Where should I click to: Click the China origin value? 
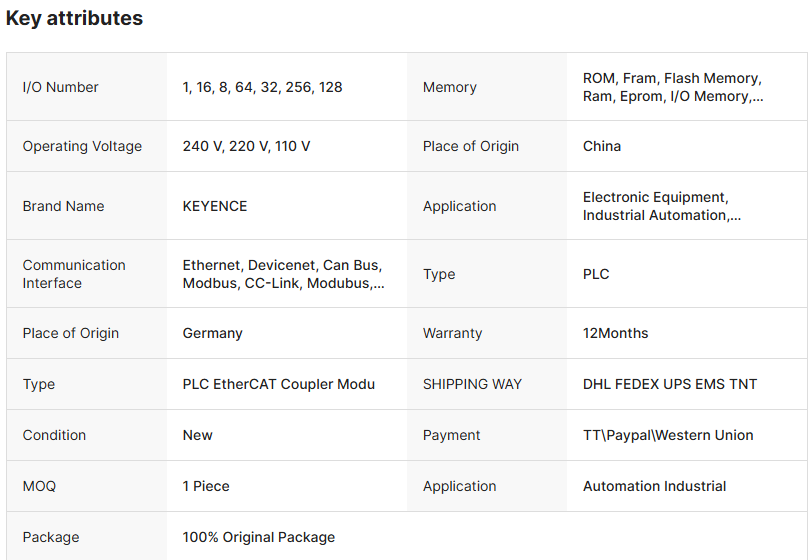click(602, 146)
